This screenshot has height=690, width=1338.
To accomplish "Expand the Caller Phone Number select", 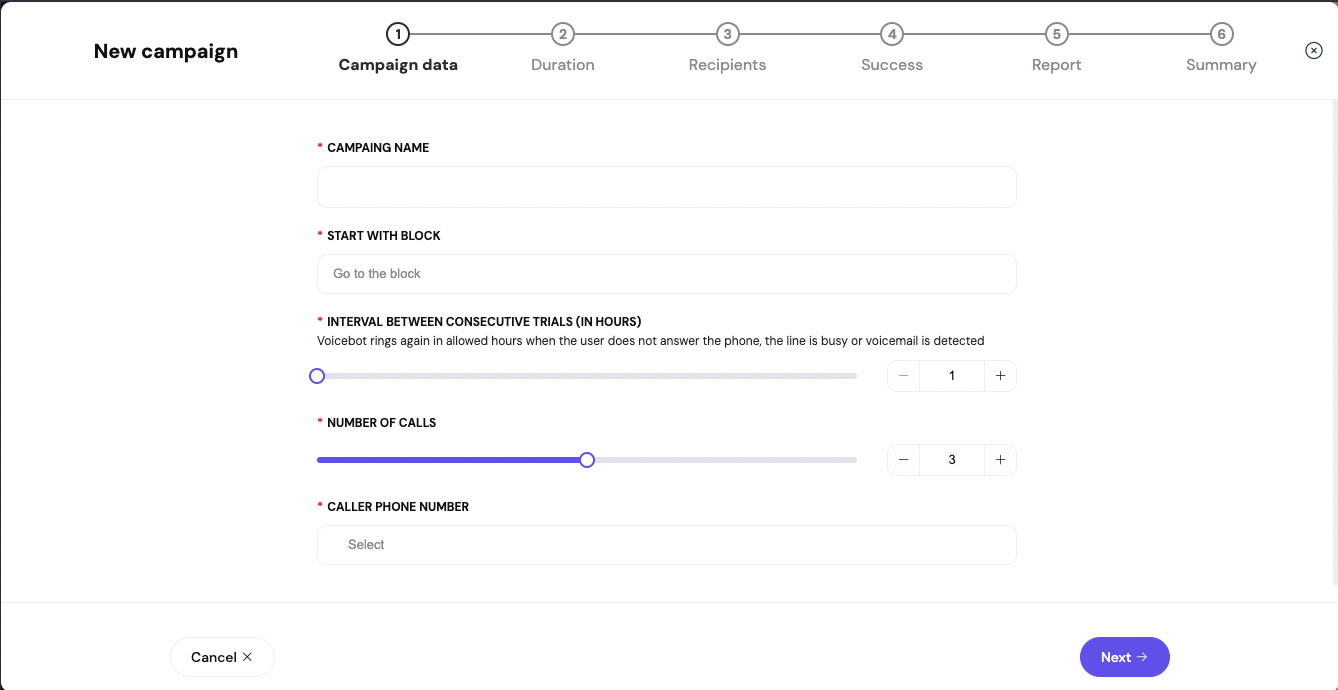I will pyautogui.click(x=666, y=545).
